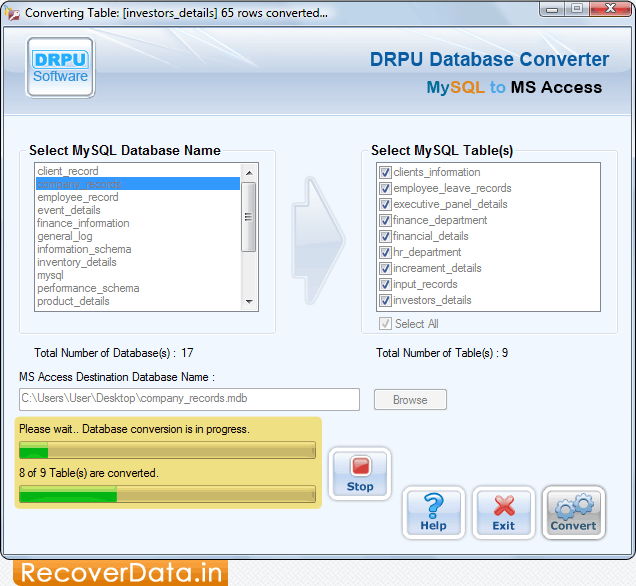Viewport: 636px width, 586px height.
Task: Click the Exit button with red X
Action: tap(503, 513)
